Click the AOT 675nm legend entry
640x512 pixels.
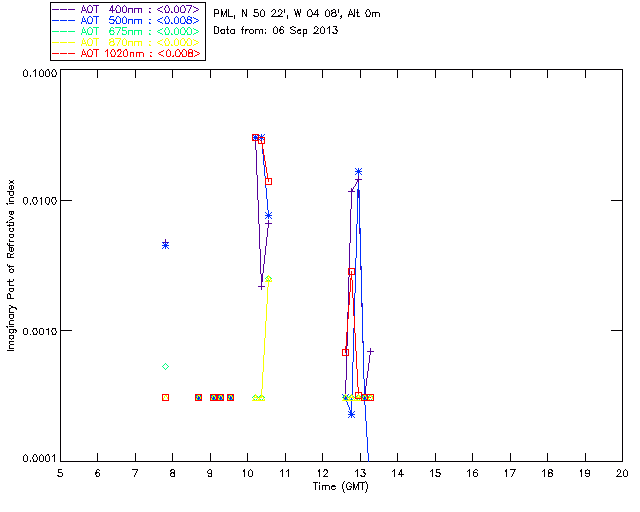[127, 31]
